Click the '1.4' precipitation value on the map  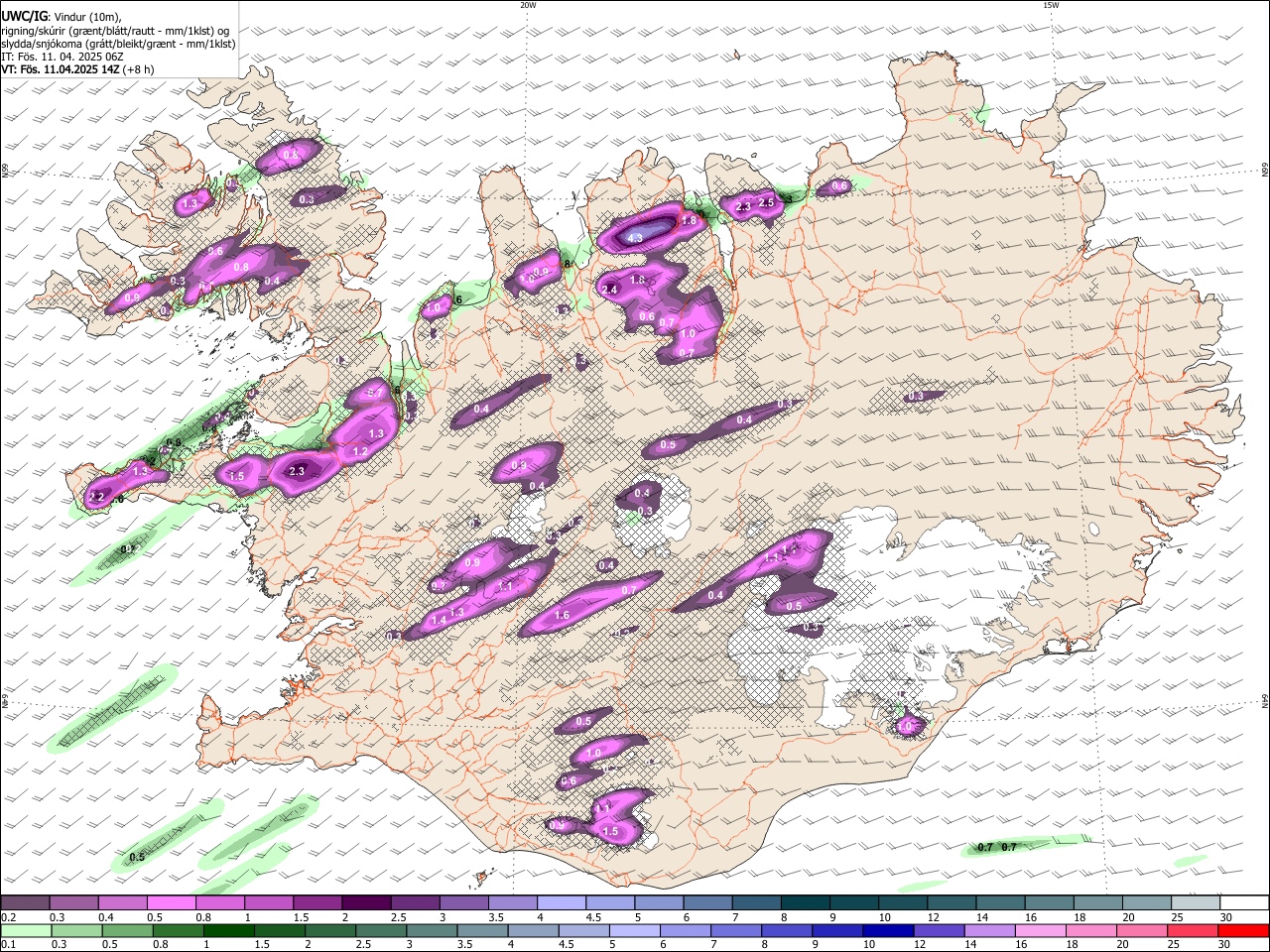439,620
